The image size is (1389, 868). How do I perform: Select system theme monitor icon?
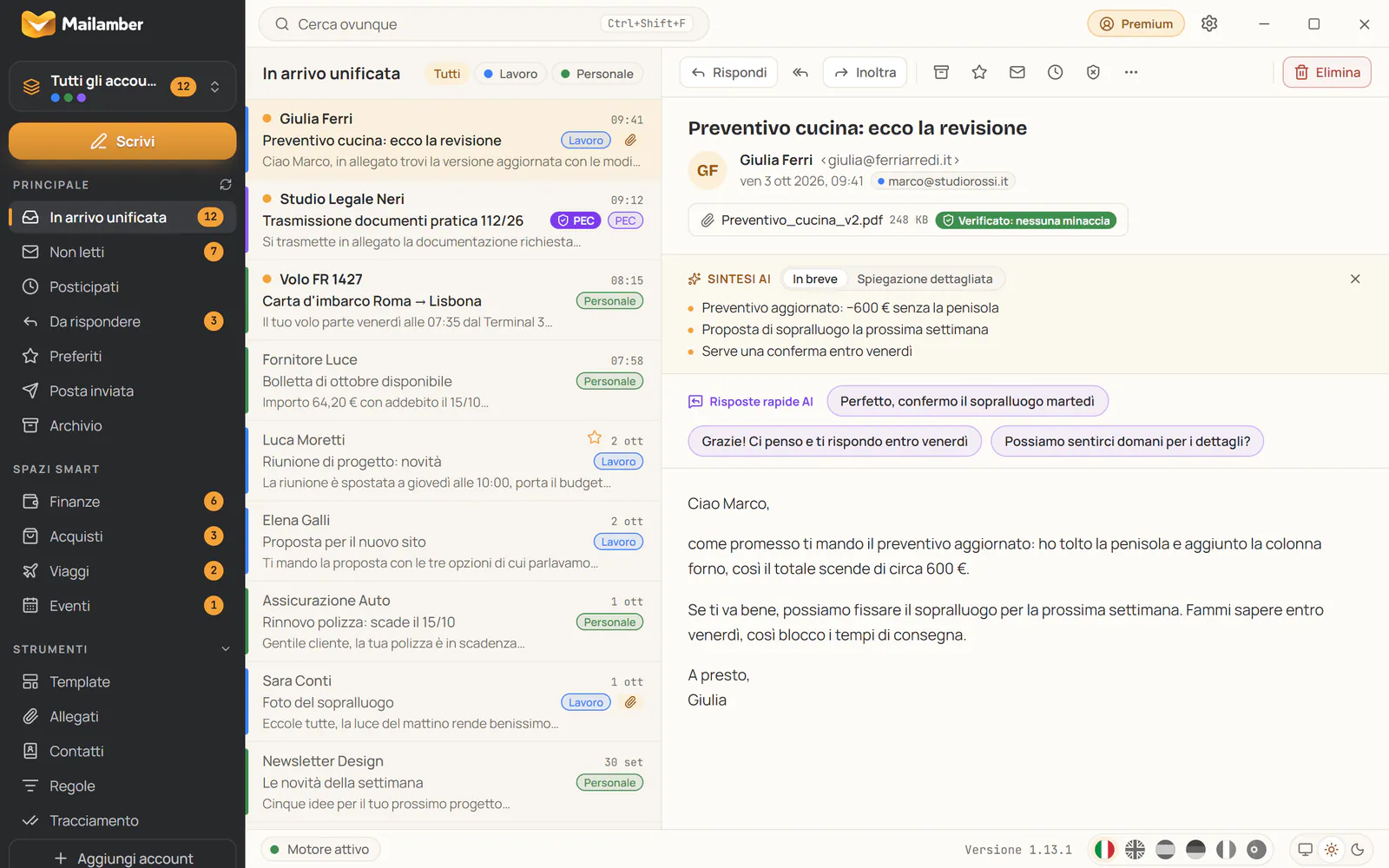click(x=1305, y=850)
